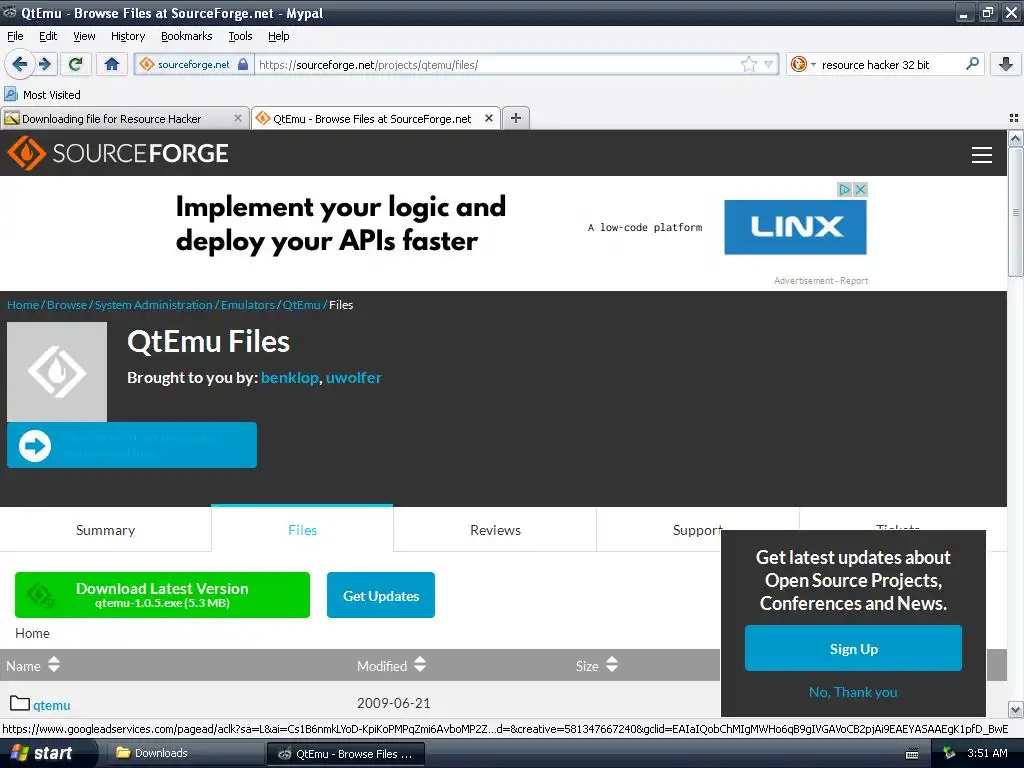1024x768 pixels.
Task: Sort files by Modified column arrows
Action: (x=420, y=665)
